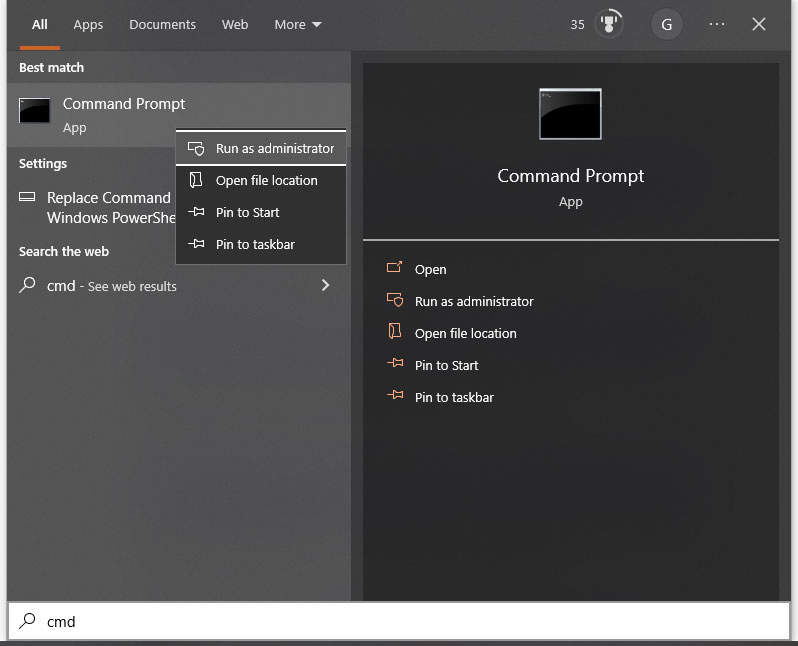
Task: Open the three-dot options menu
Action: (717, 24)
